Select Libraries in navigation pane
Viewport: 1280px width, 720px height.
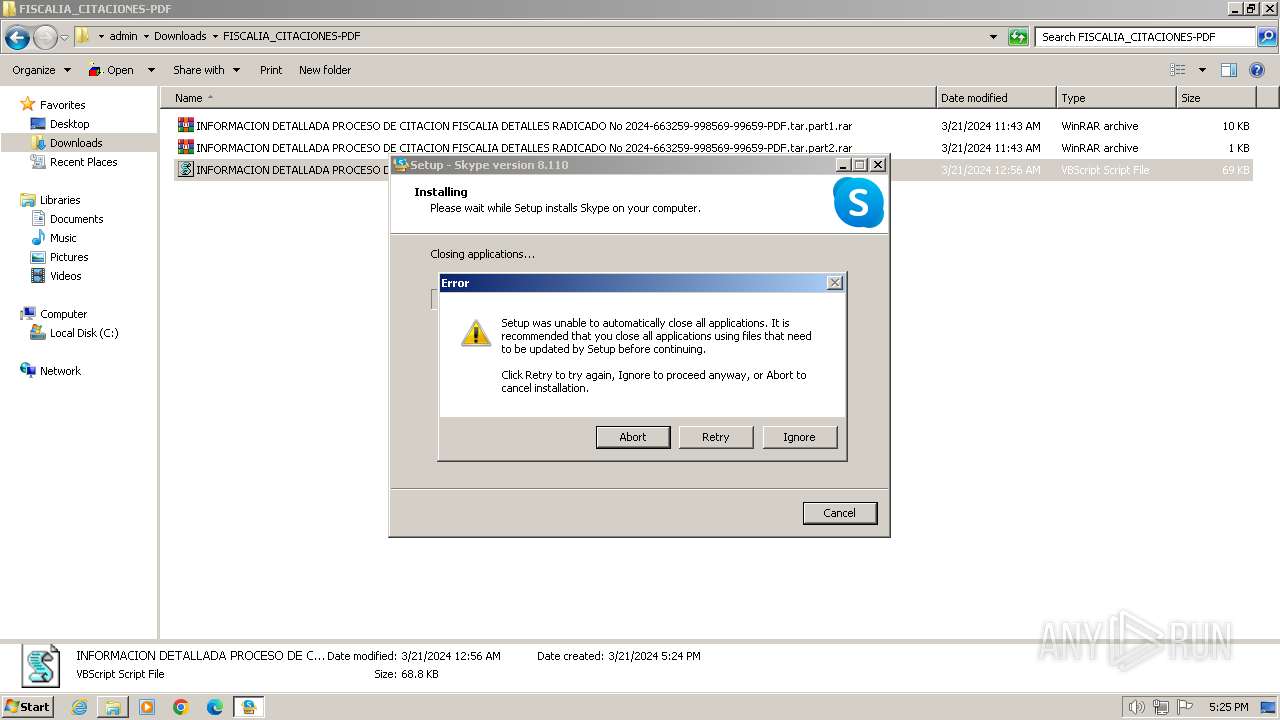coord(60,200)
